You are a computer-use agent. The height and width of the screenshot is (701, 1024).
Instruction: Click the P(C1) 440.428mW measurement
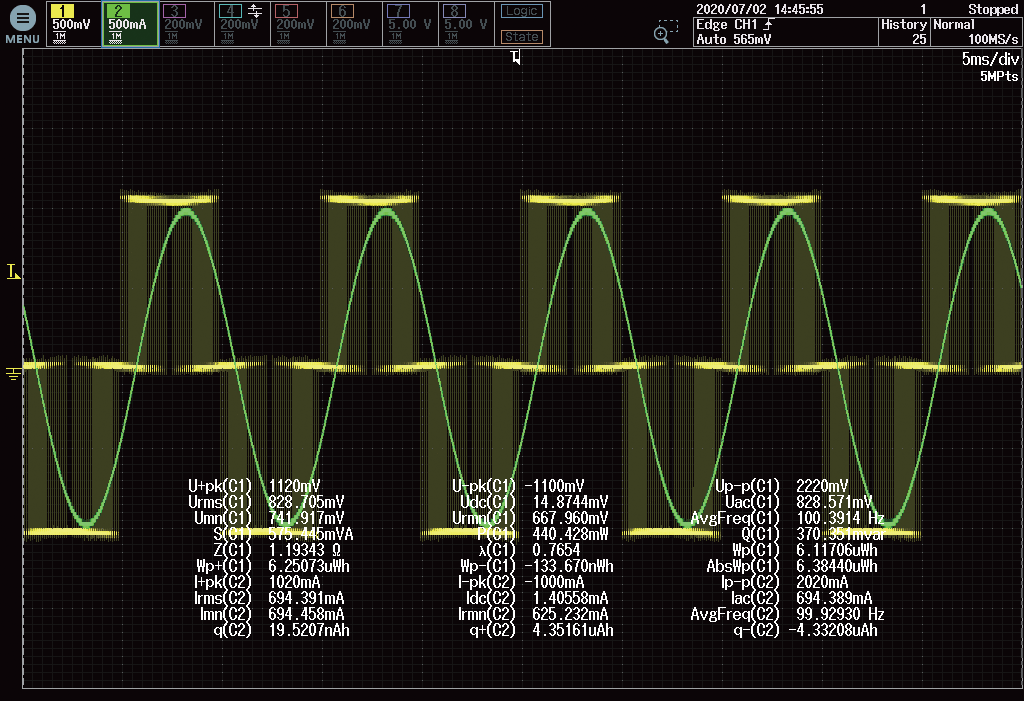coord(543,534)
